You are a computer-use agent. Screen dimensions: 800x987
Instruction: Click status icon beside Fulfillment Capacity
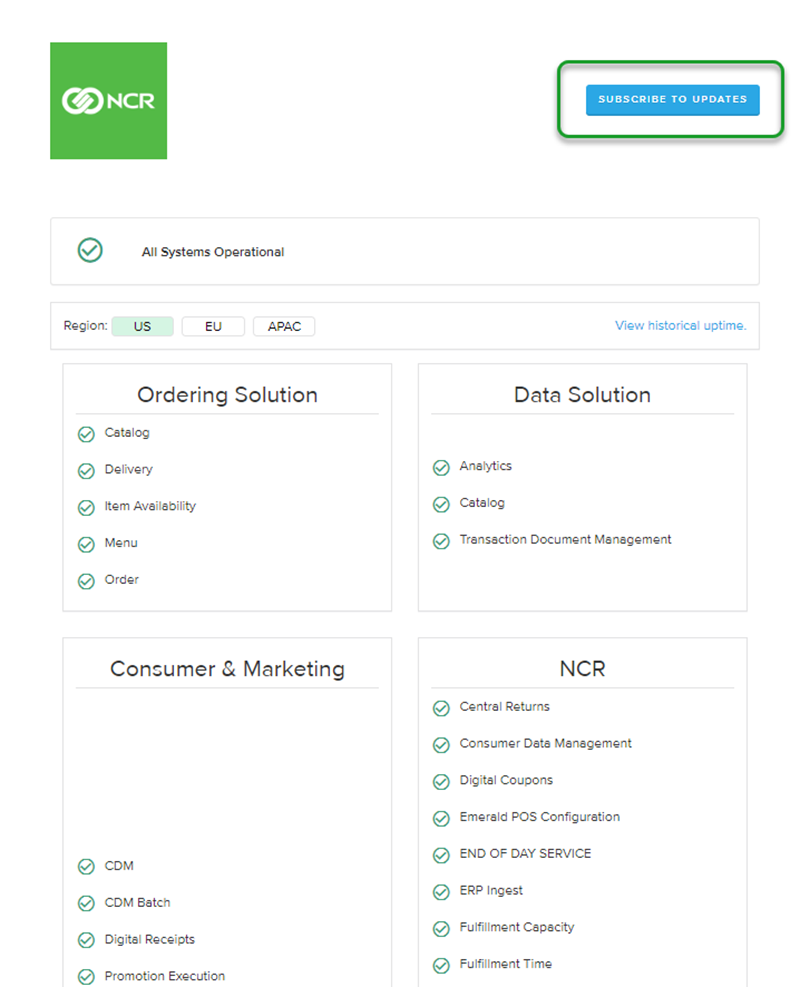point(441,928)
